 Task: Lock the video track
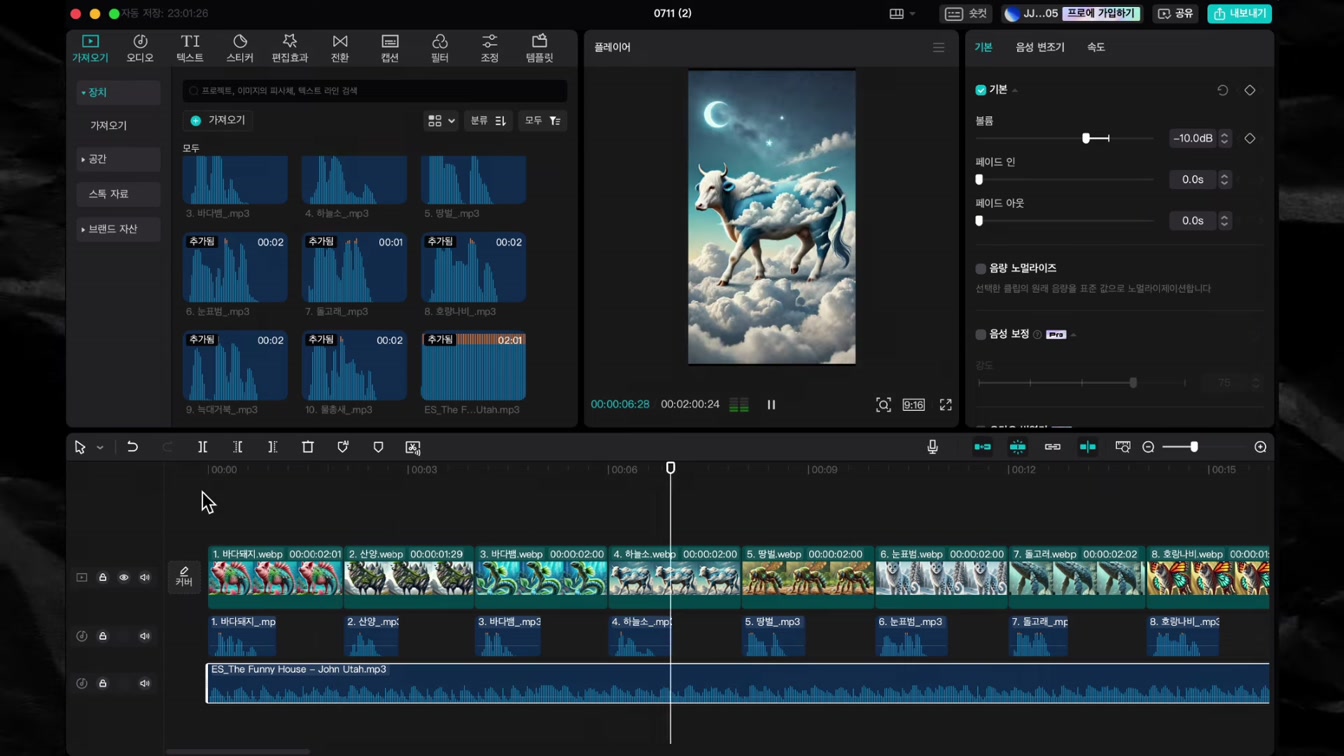[102, 577]
